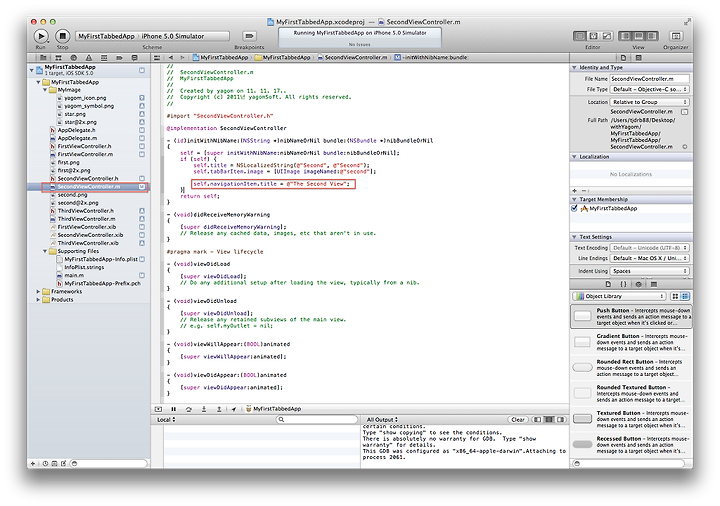Hide the debug area button
The image size is (720, 506).
[x=158, y=409]
